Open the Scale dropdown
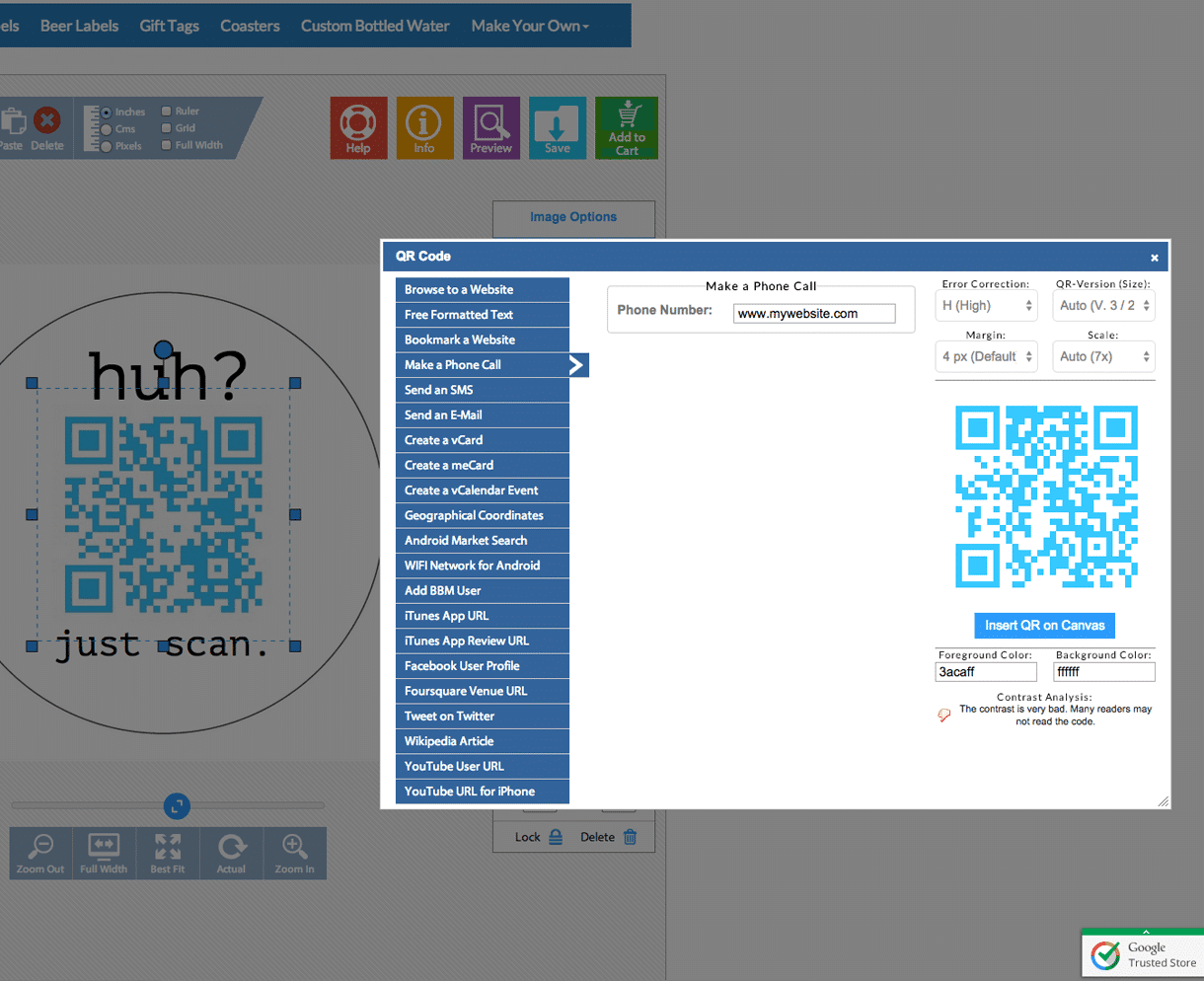 1103,356
